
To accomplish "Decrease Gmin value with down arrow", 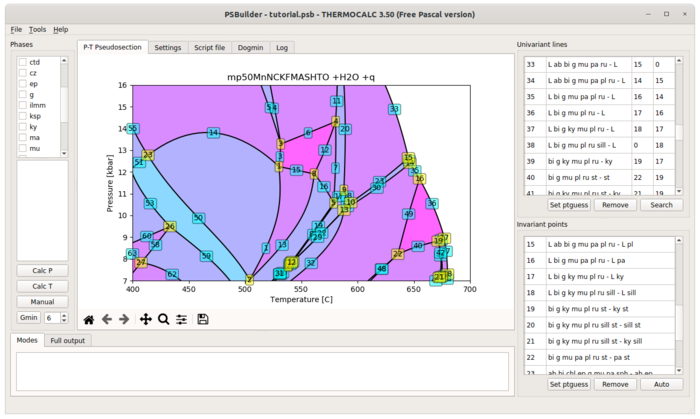I will click(64, 320).
